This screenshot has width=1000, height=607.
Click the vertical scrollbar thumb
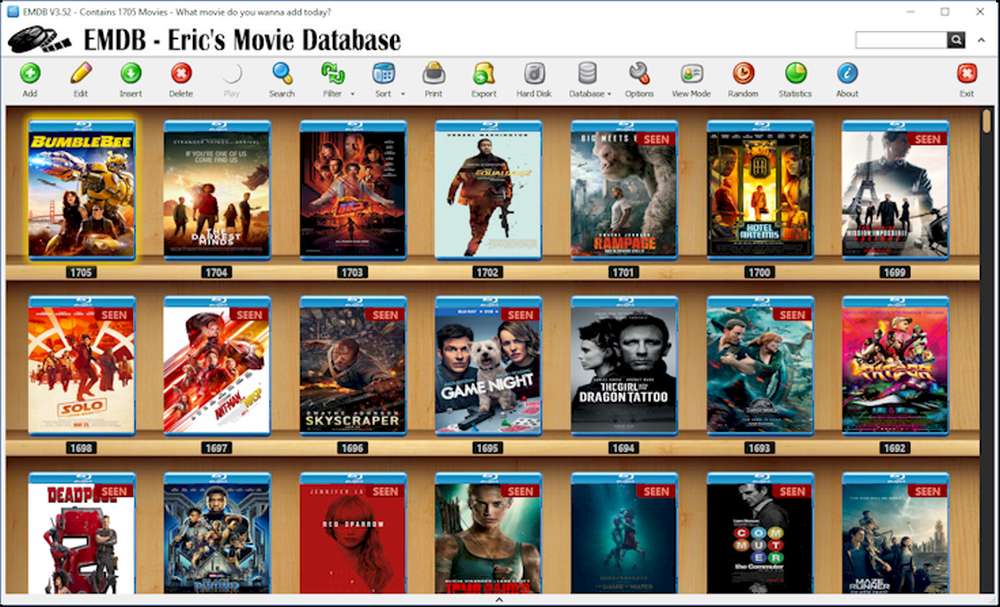[x=987, y=121]
